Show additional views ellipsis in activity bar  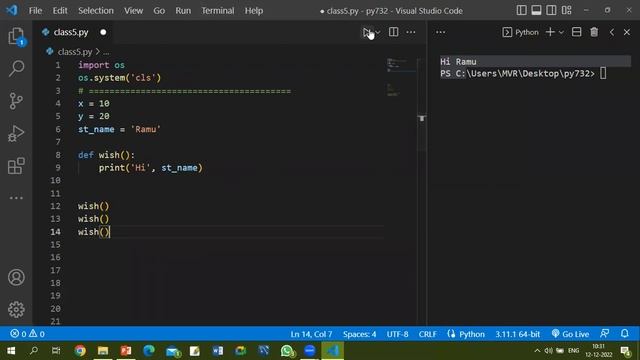pyautogui.click(x=16, y=198)
